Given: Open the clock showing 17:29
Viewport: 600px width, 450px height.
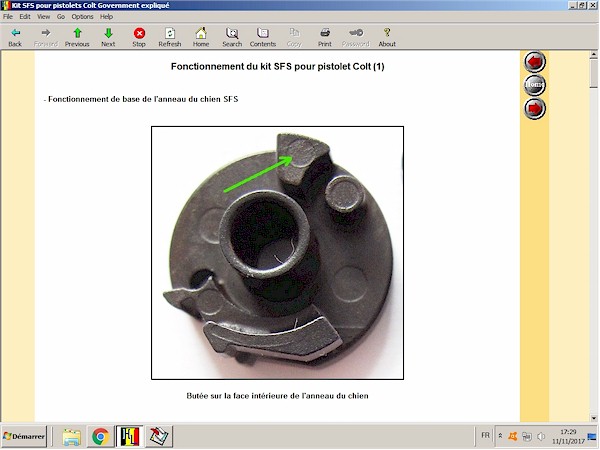Looking at the screenshot, I should 568,436.
